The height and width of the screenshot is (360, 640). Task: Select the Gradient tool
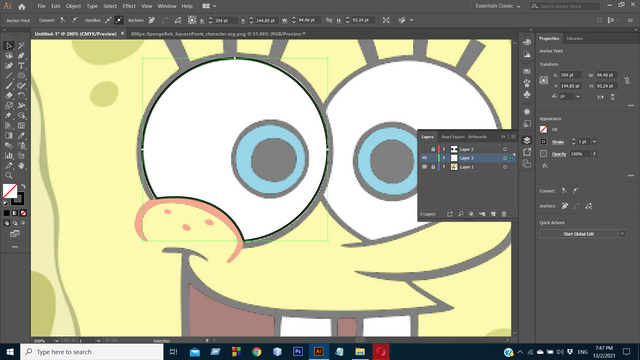click(x=9, y=136)
